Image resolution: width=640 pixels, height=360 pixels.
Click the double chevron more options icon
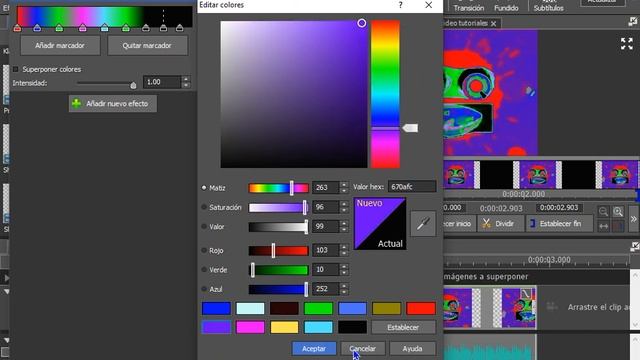click(x=633, y=219)
